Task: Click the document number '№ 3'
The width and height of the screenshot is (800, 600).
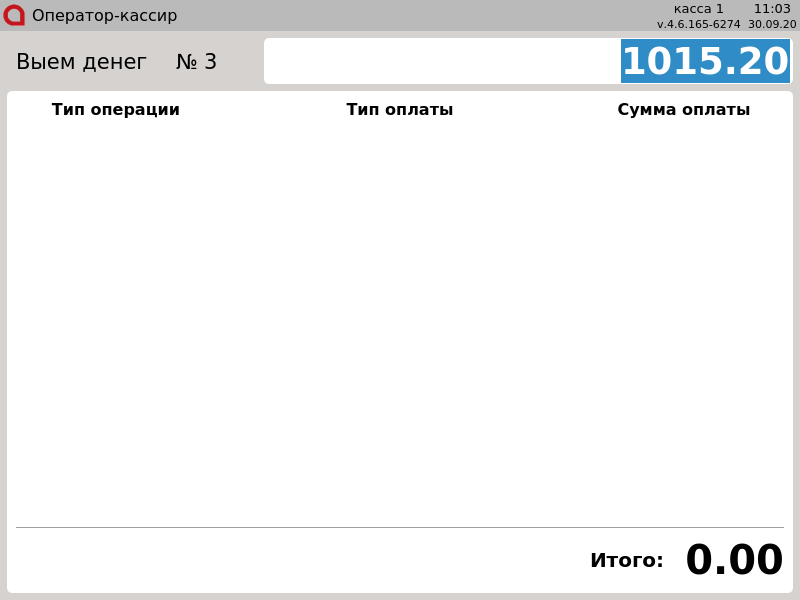Action: [196, 62]
